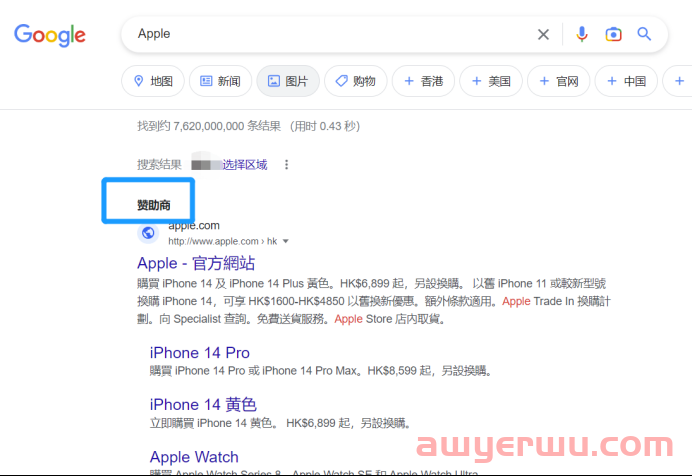Screen dimensions: 692x476
Task: Open the Apple - 官方網站 result
Action: click(196, 263)
